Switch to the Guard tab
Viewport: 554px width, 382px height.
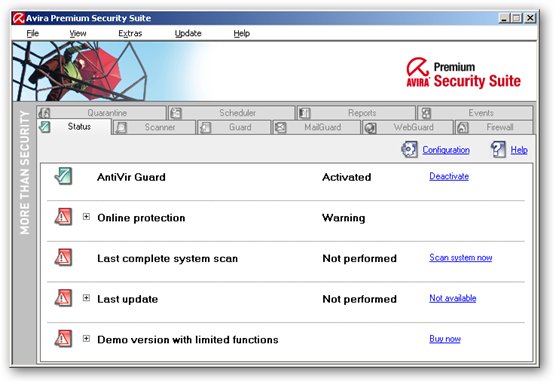click(x=234, y=127)
